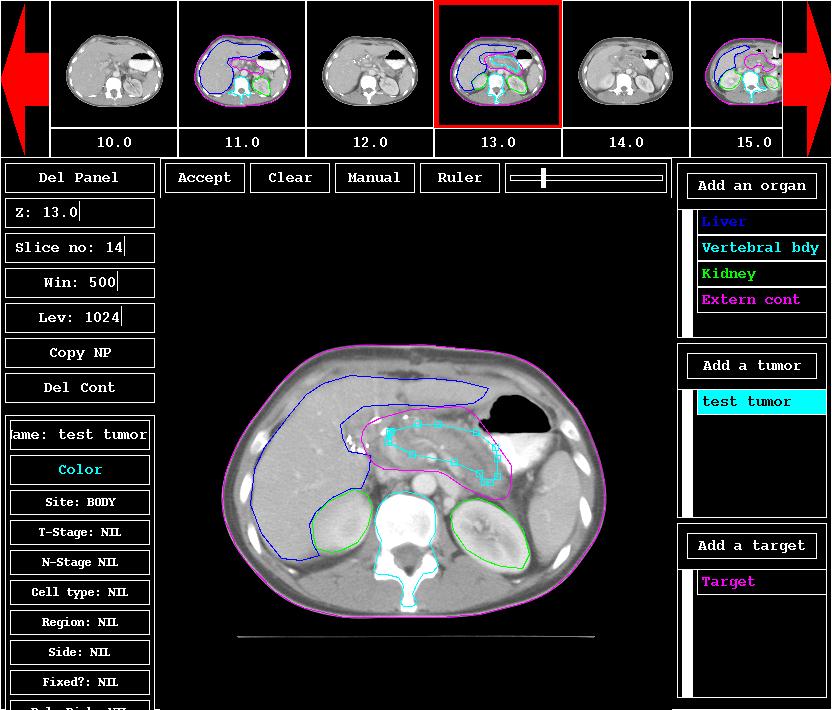Open the T-Stage selection menu

(x=80, y=533)
